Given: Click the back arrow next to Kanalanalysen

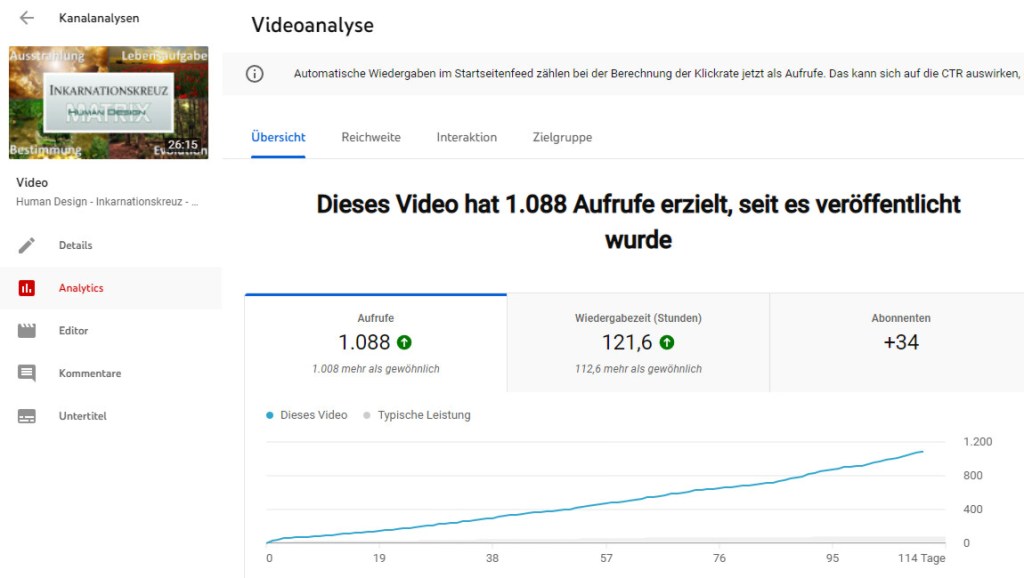Looking at the screenshot, I should (27, 18).
